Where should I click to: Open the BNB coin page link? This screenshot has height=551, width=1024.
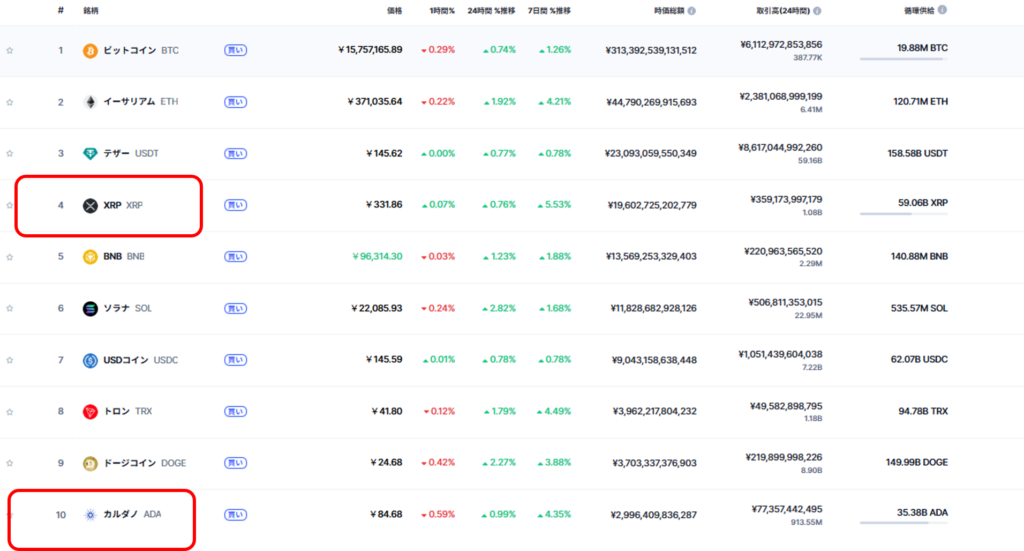[124, 257]
